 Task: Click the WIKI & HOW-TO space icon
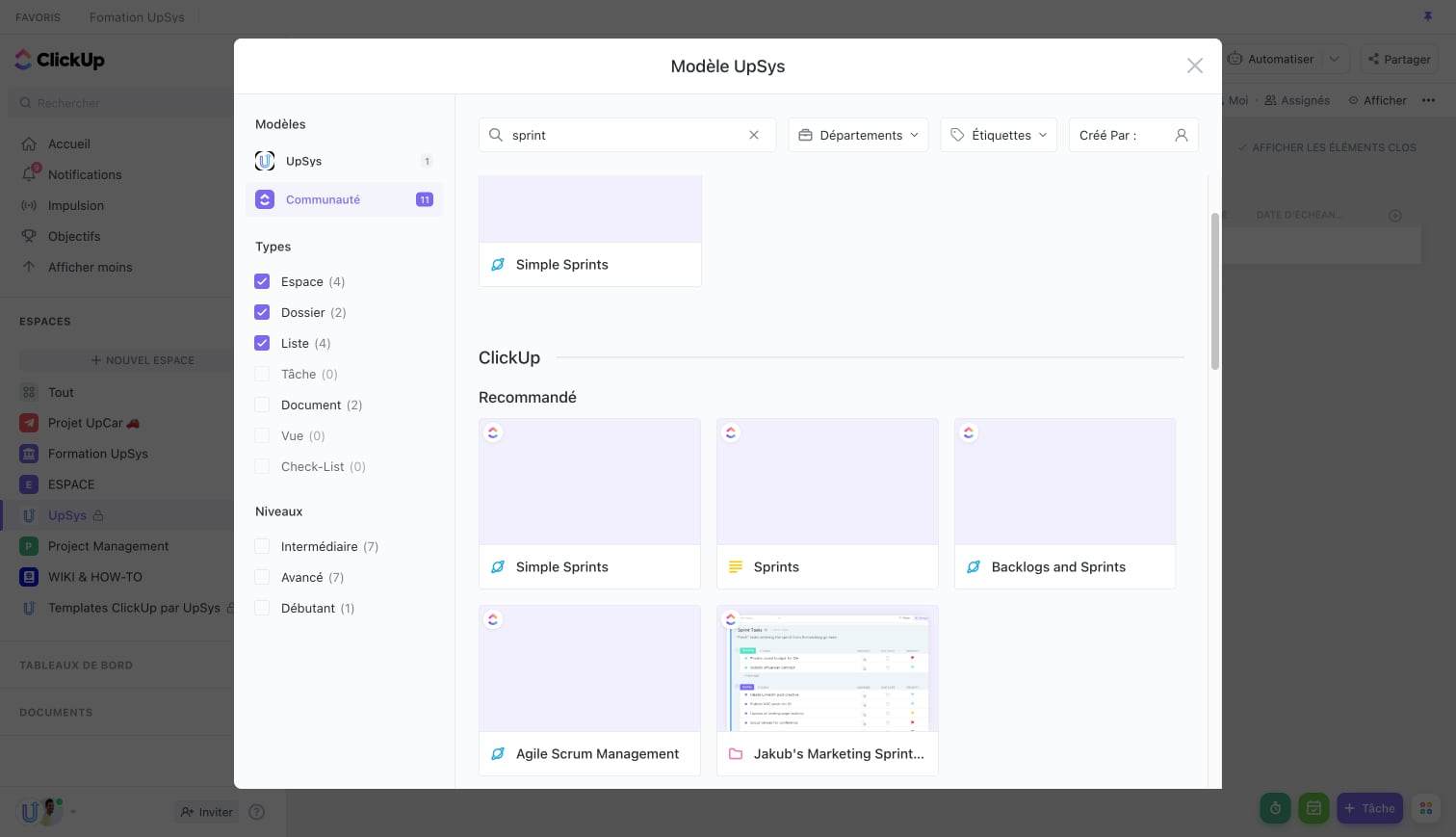(30, 577)
